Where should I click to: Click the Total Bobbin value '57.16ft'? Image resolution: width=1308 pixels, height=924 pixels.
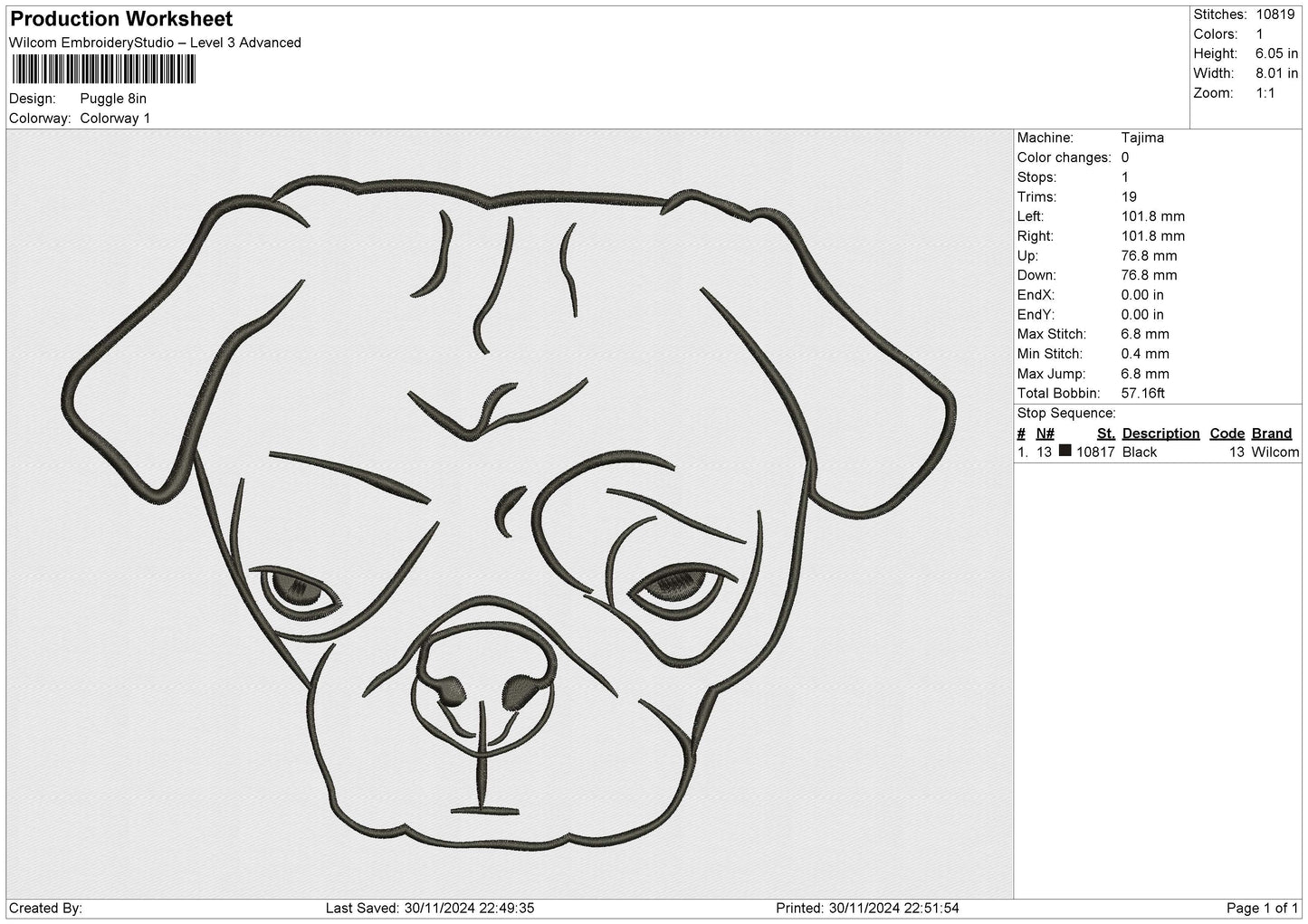coord(1143,394)
